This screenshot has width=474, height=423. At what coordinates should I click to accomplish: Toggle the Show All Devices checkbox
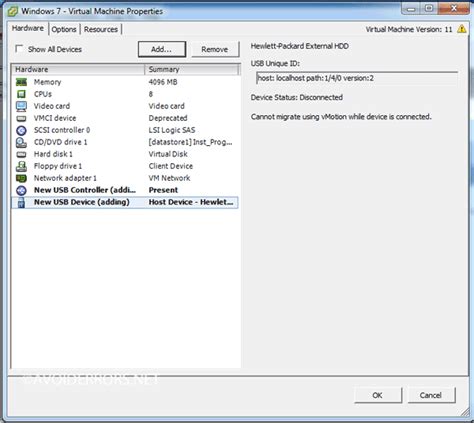pos(19,49)
